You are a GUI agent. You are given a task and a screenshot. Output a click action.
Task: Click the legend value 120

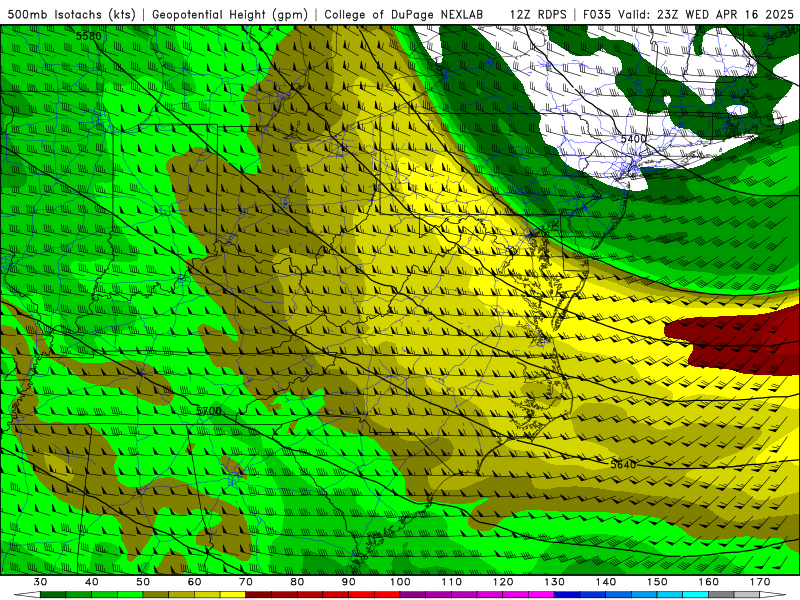point(503,582)
